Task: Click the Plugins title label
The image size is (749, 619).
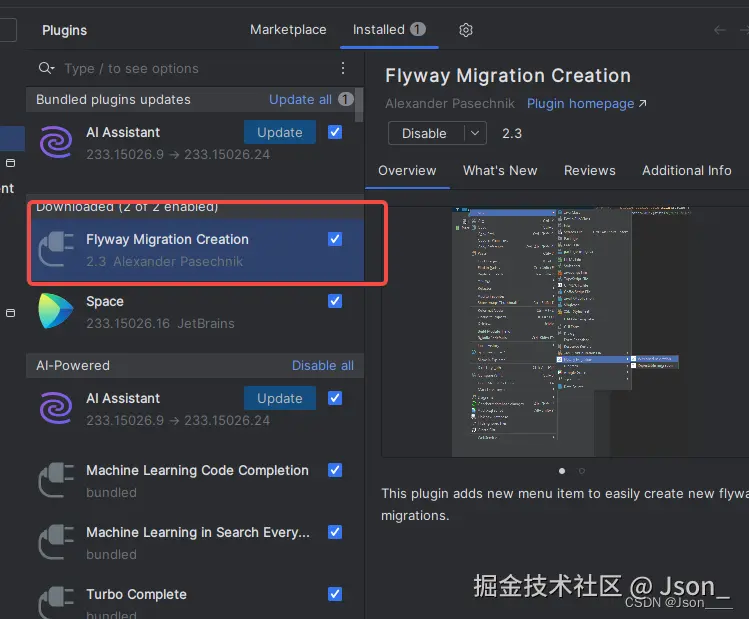Action: pos(64,30)
